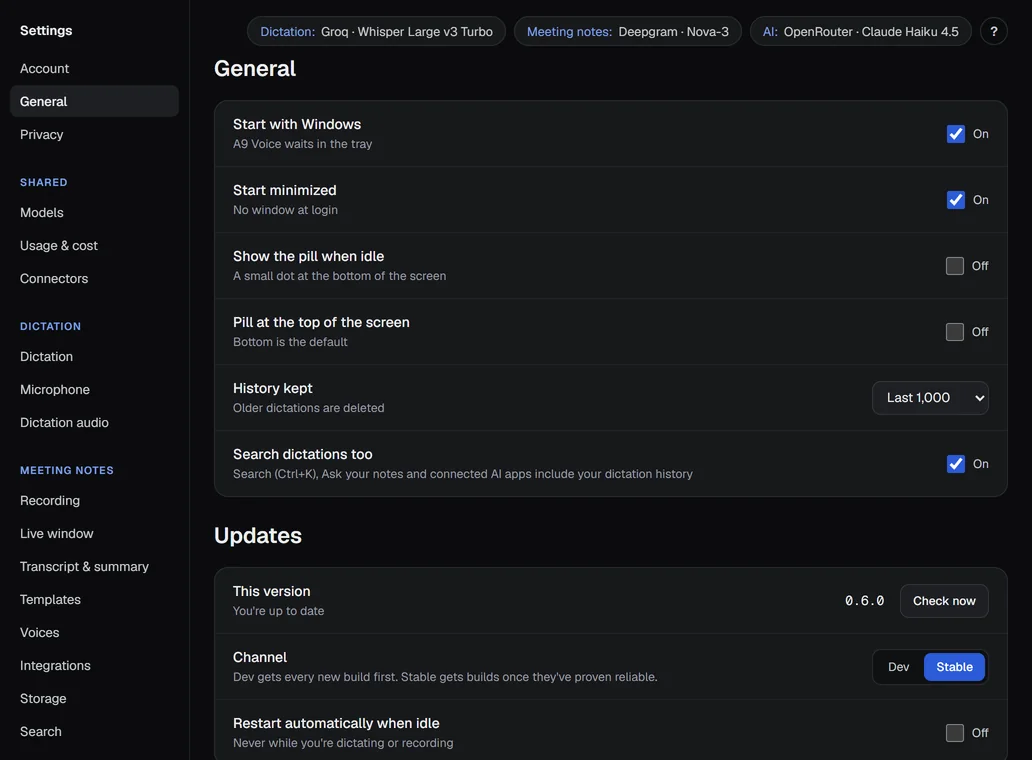Image resolution: width=1032 pixels, height=760 pixels.
Task: Open the Dictation provider pill
Action: pos(376,32)
